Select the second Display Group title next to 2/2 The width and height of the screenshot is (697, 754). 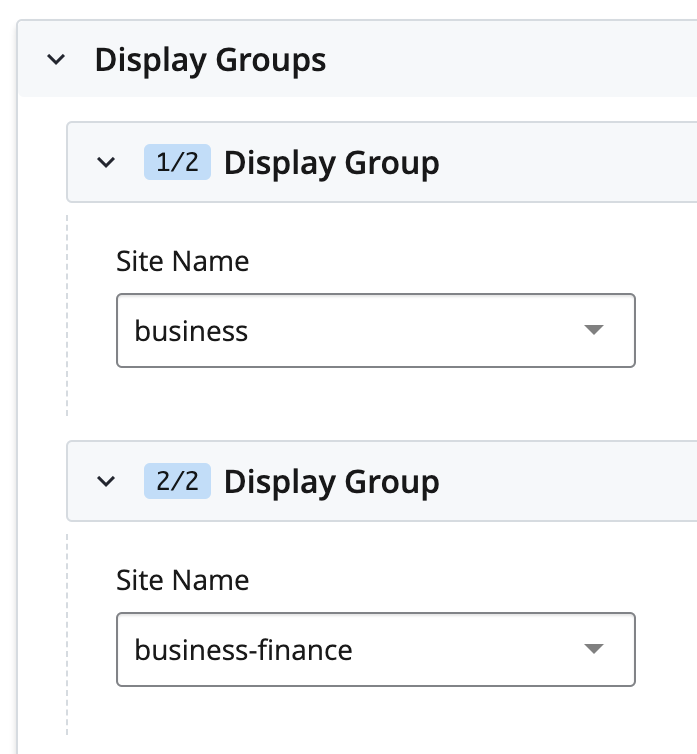pos(331,482)
